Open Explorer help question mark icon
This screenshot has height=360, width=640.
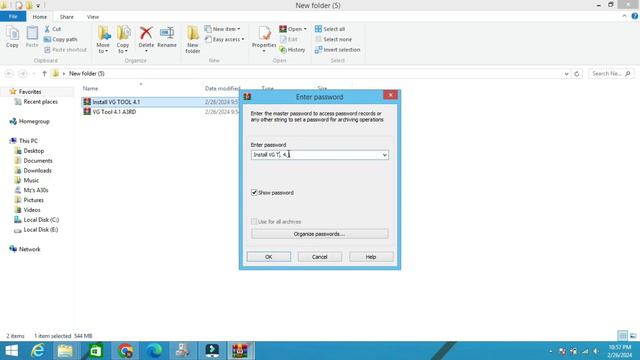pos(635,16)
